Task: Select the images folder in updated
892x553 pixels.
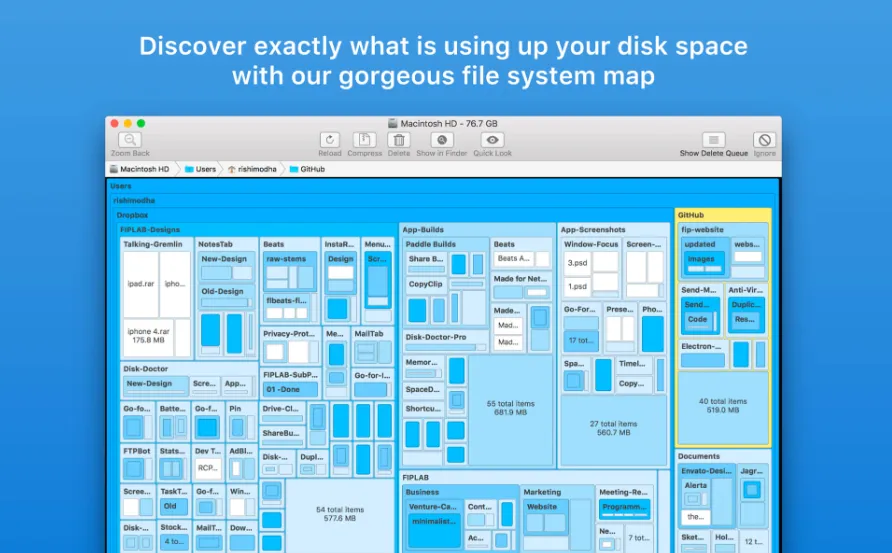Action: click(x=705, y=262)
